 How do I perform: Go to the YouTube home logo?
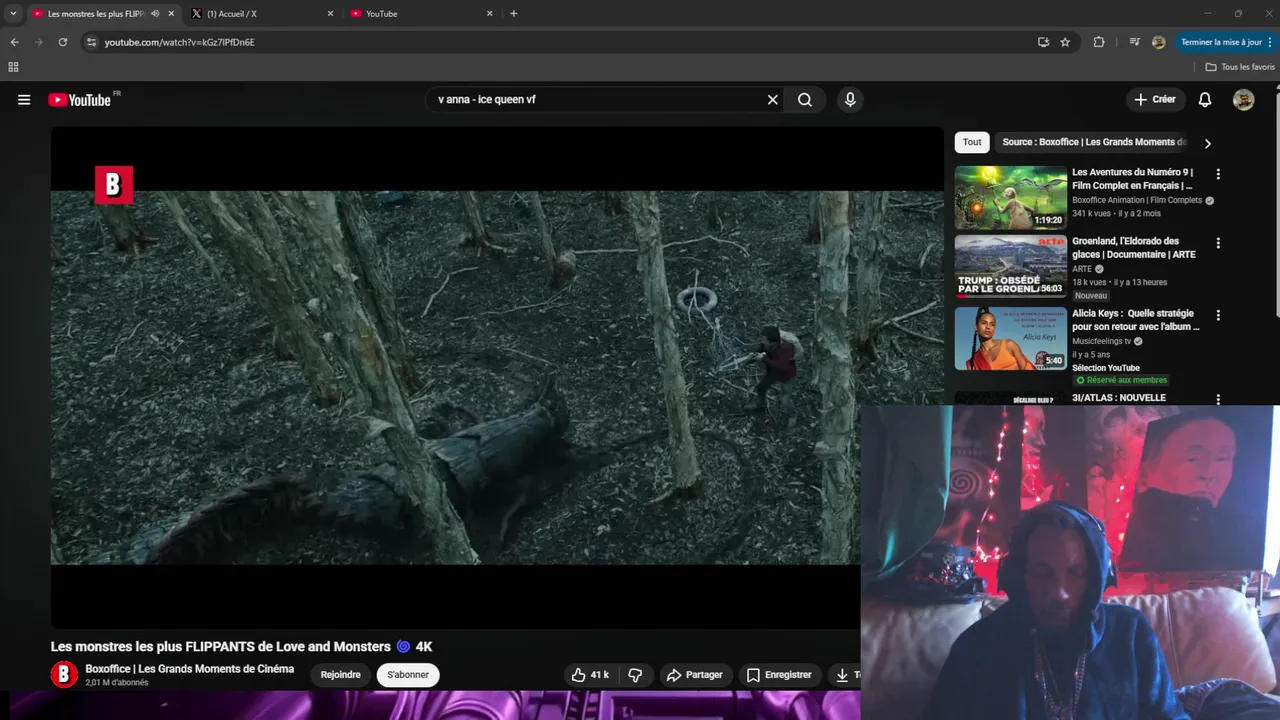(x=79, y=100)
